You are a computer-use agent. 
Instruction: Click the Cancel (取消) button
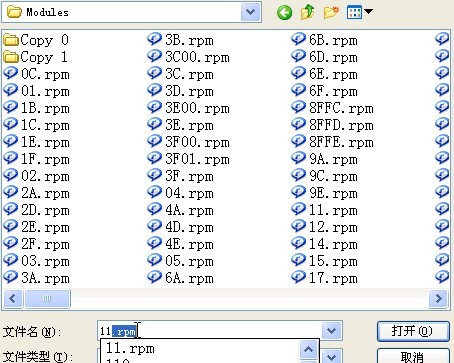coord(413,356)
